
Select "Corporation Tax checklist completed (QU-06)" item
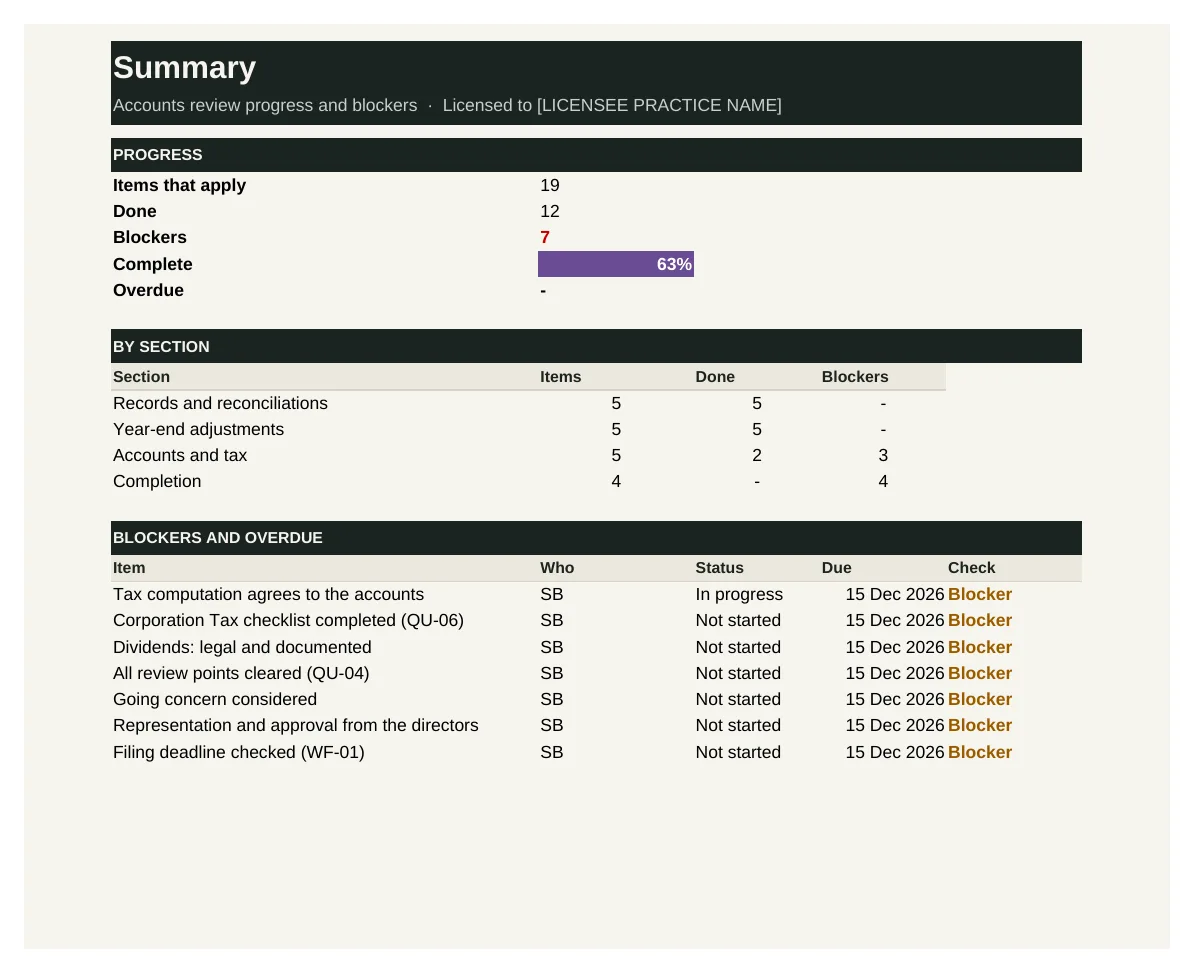pos(288,620)
